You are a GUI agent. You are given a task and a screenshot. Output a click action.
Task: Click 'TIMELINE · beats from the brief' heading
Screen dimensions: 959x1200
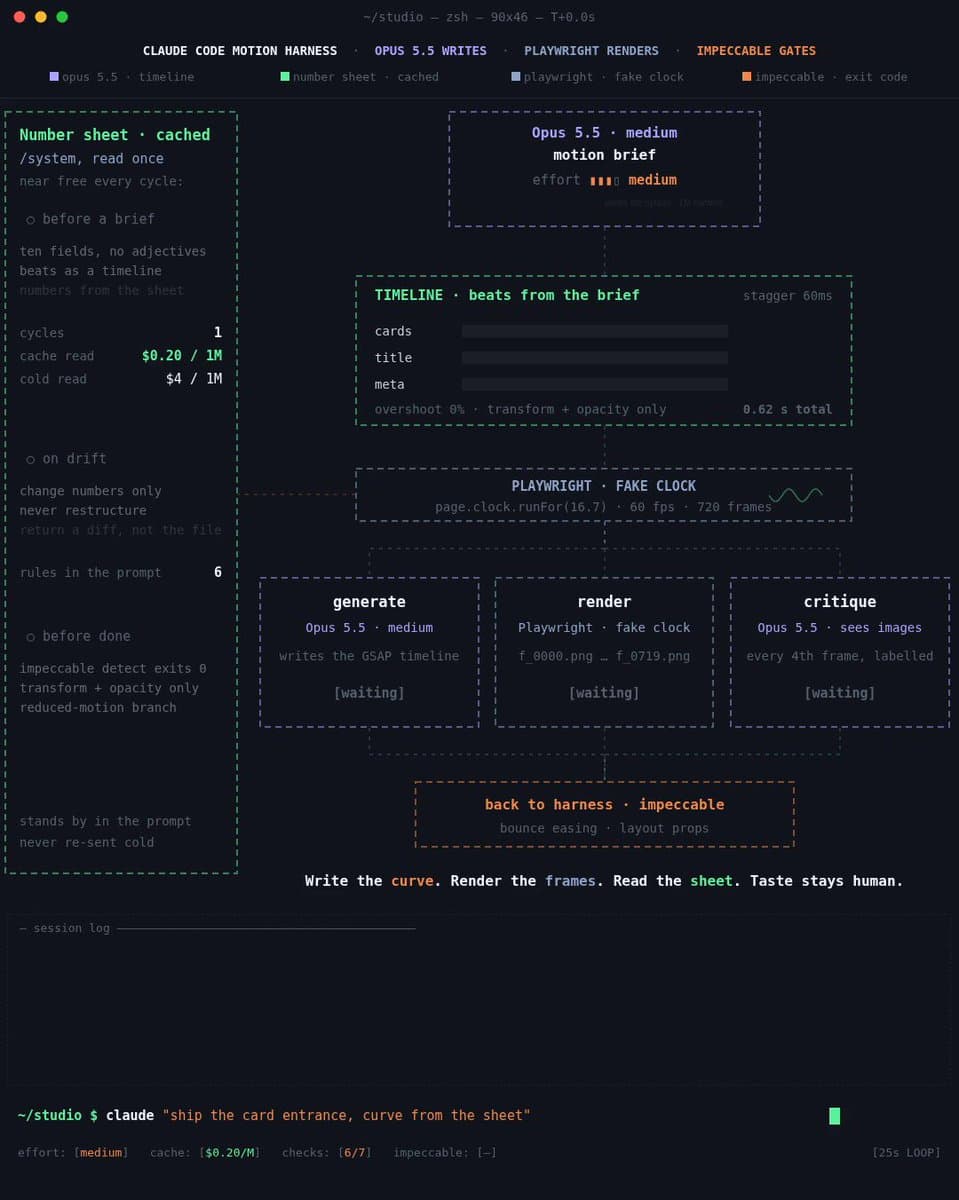click(507, 295)
